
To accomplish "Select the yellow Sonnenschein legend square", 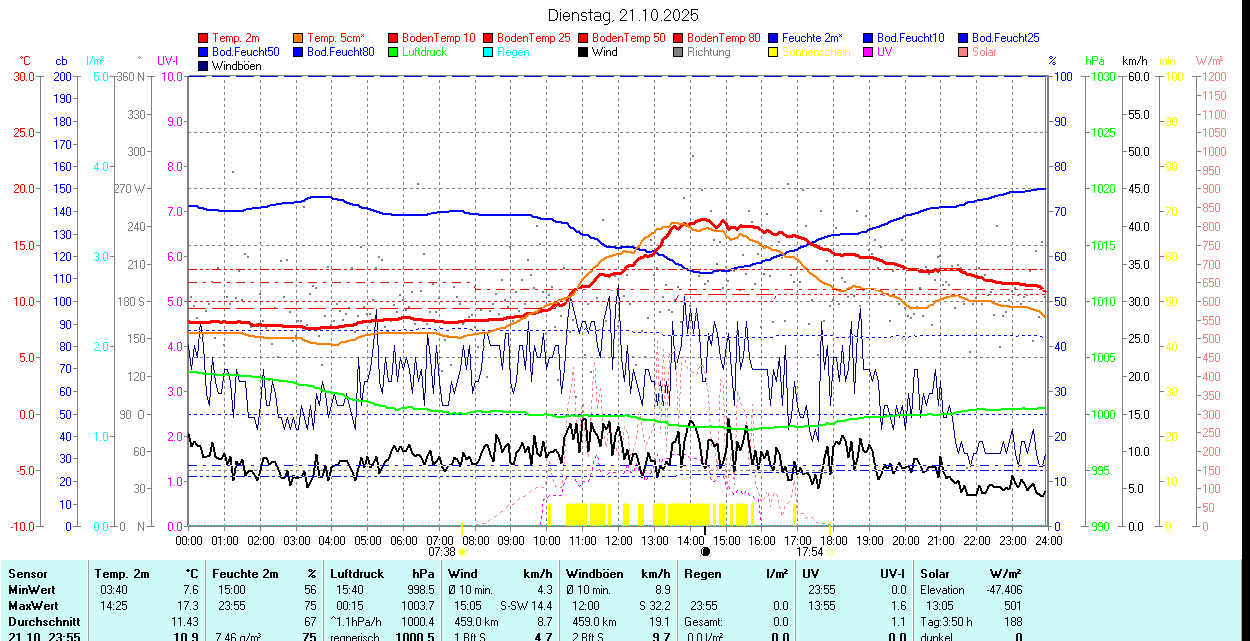I will pos(774,52).
